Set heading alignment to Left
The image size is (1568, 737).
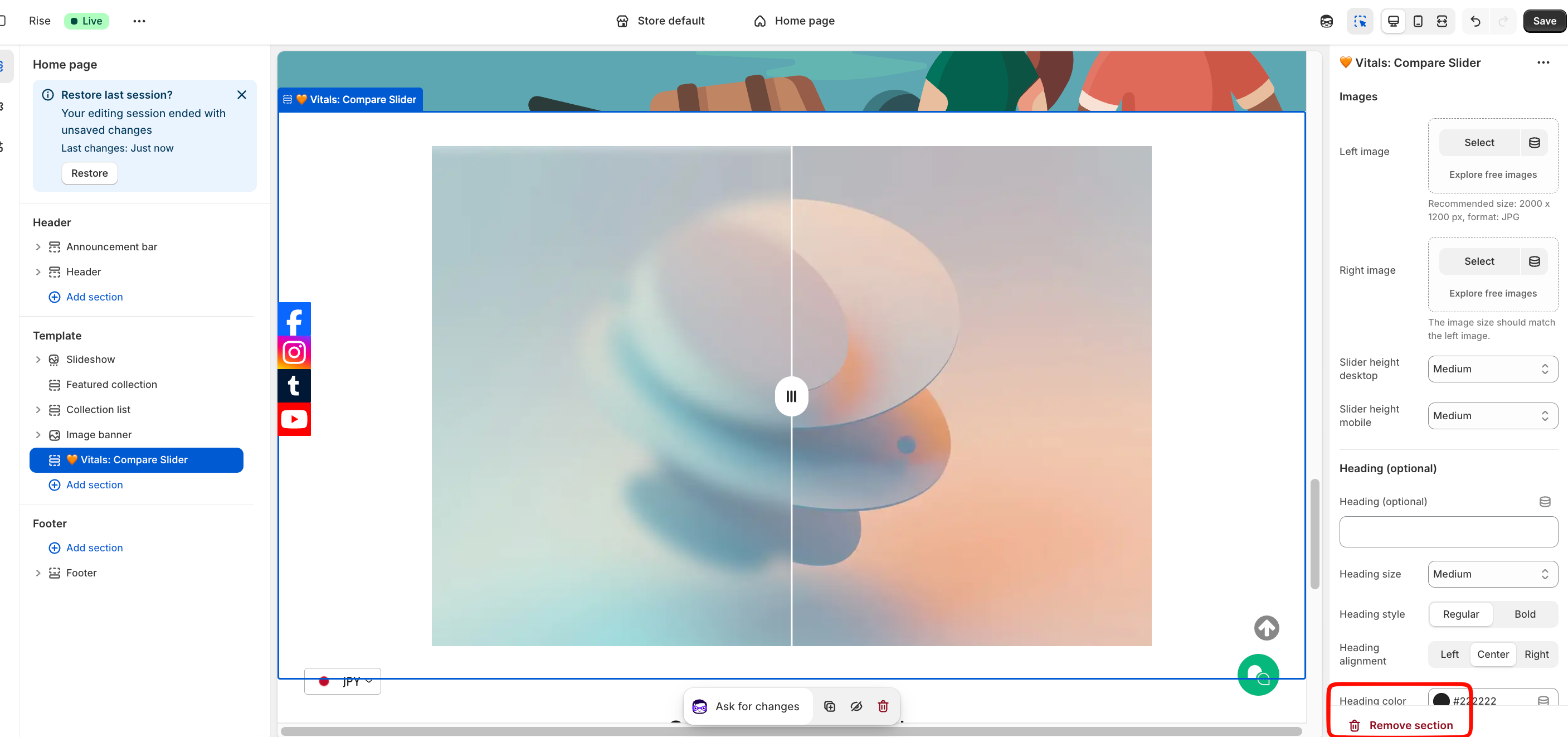coord(1449,654)
